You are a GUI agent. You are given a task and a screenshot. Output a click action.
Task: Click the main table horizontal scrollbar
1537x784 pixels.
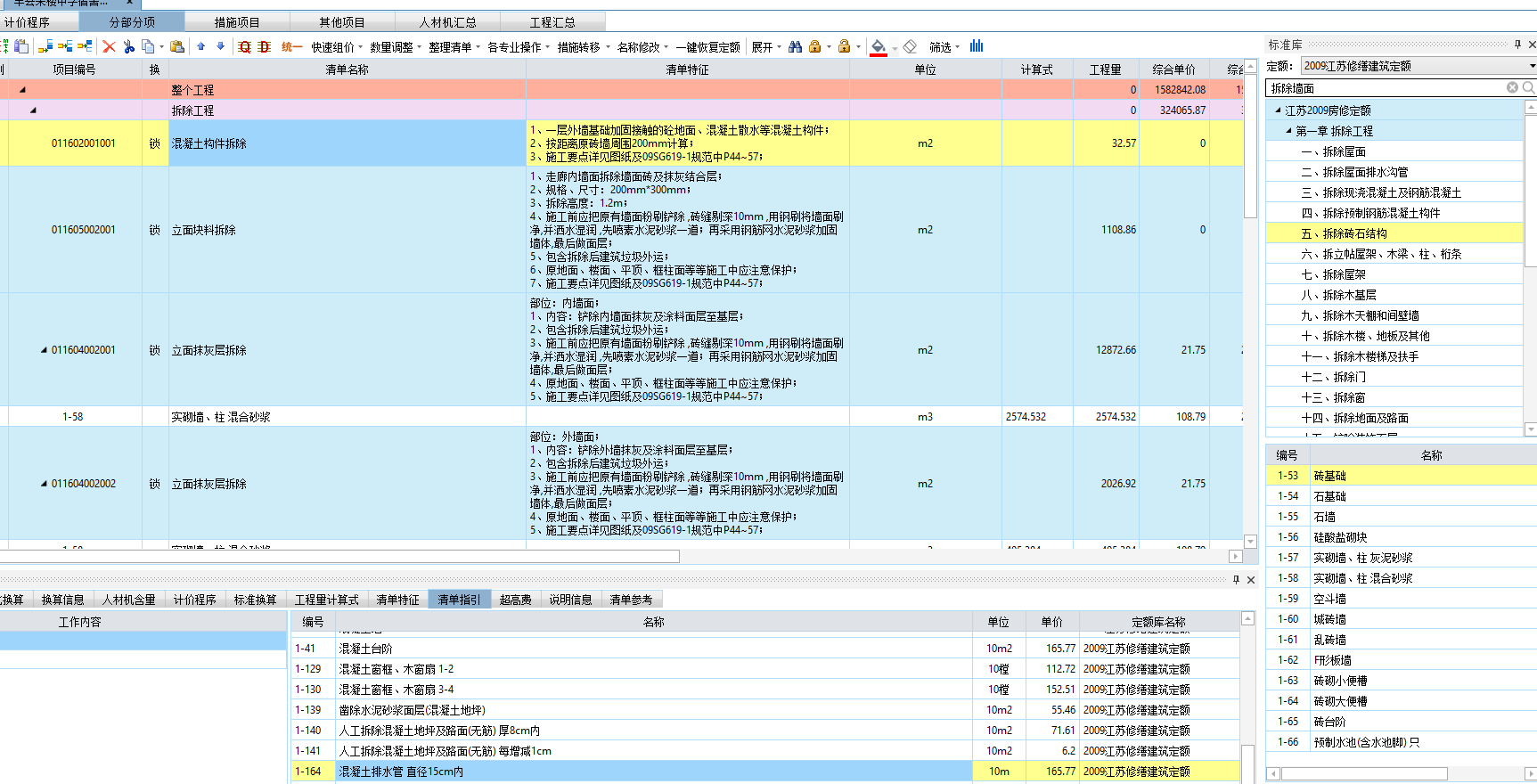coord(339,557)
